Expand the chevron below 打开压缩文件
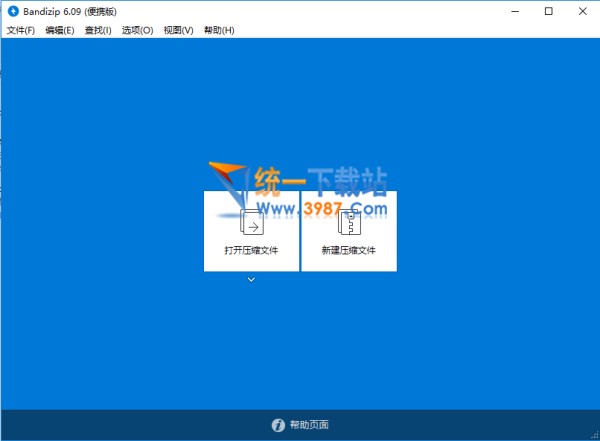 (x=251, y=279)
